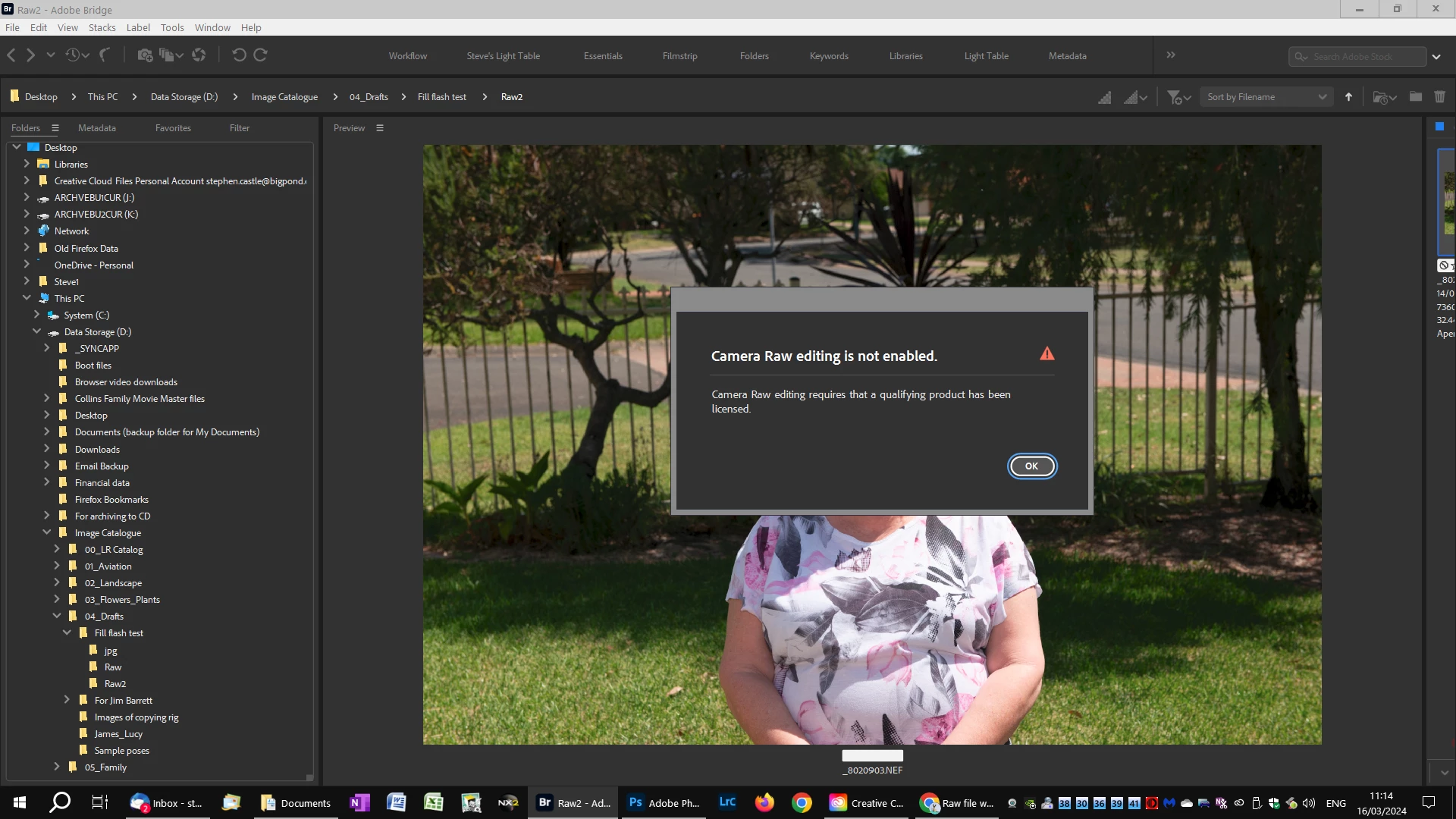
Task: Toggle the ascending sort order arrow
Action: tap(1348, 97)
